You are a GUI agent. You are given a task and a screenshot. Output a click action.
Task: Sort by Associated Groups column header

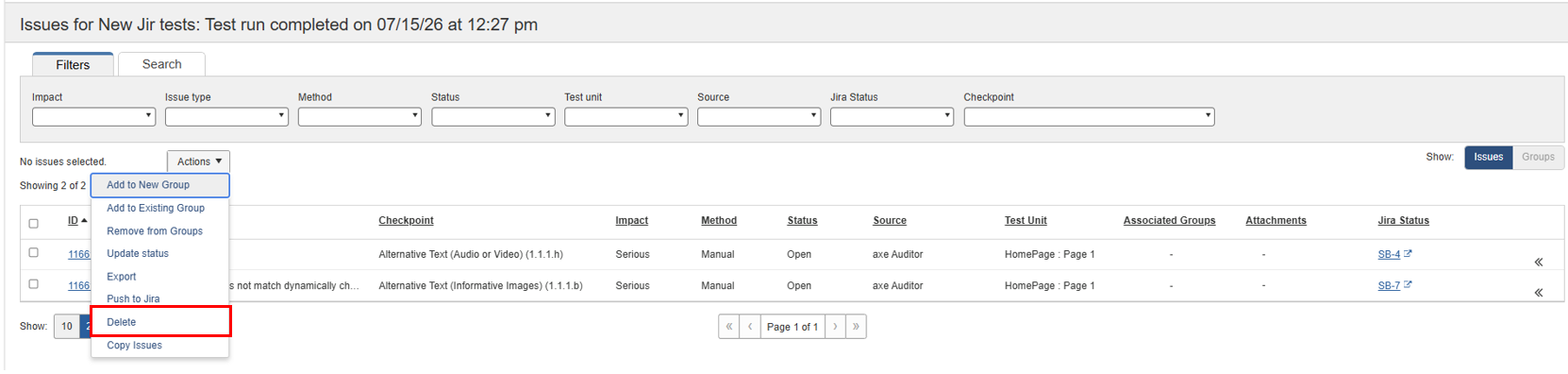pos(1169,221)
